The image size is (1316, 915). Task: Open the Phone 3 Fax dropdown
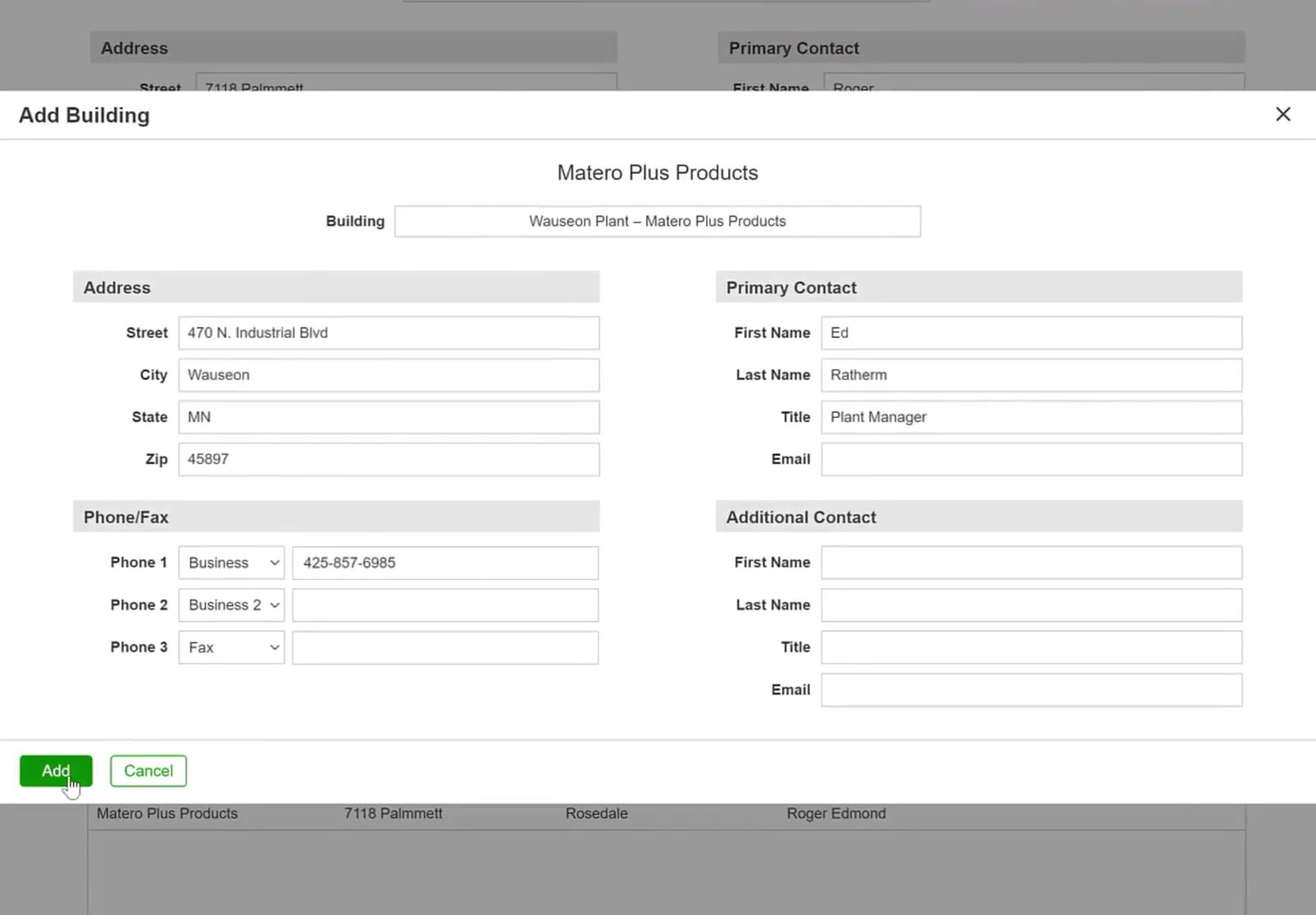coord(231,648)
